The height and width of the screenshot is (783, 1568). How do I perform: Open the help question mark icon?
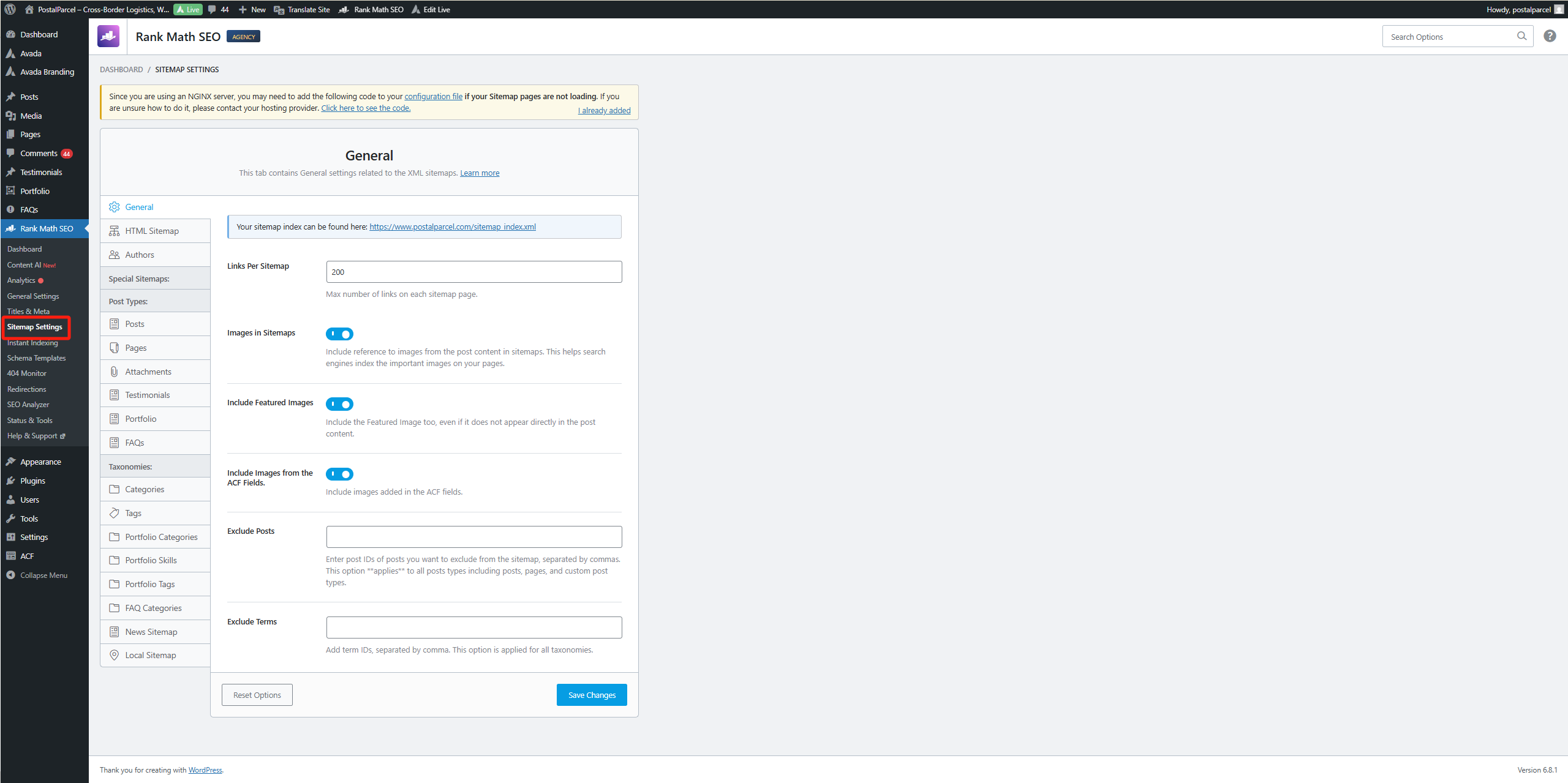[x=1550, y=36]
